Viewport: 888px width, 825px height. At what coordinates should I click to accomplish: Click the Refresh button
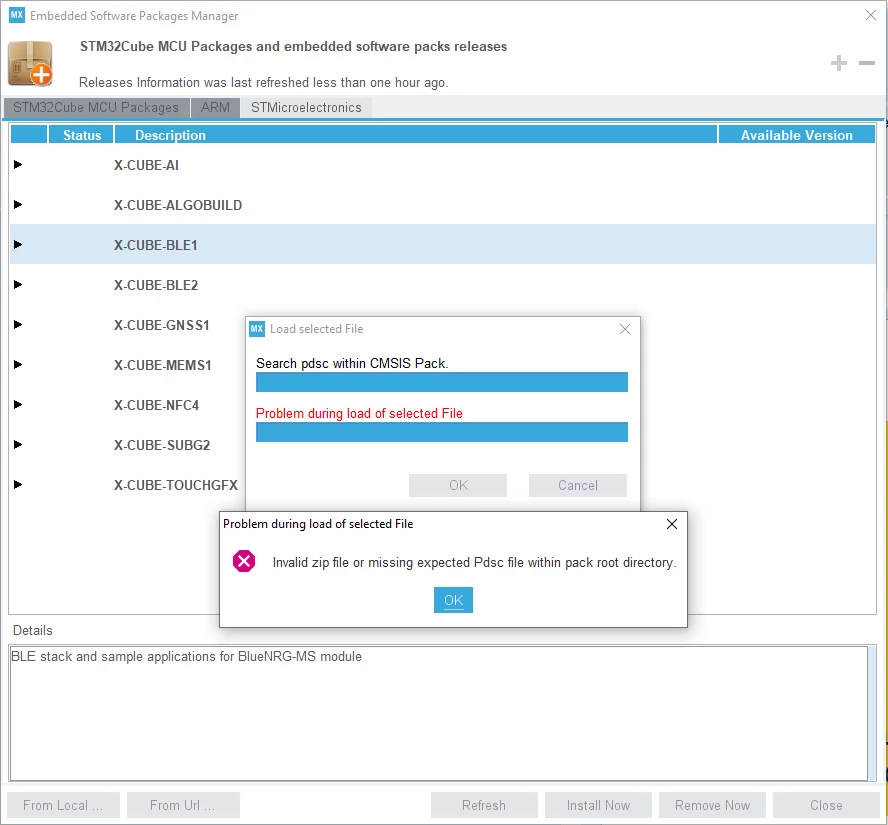[x=484, y=805]
